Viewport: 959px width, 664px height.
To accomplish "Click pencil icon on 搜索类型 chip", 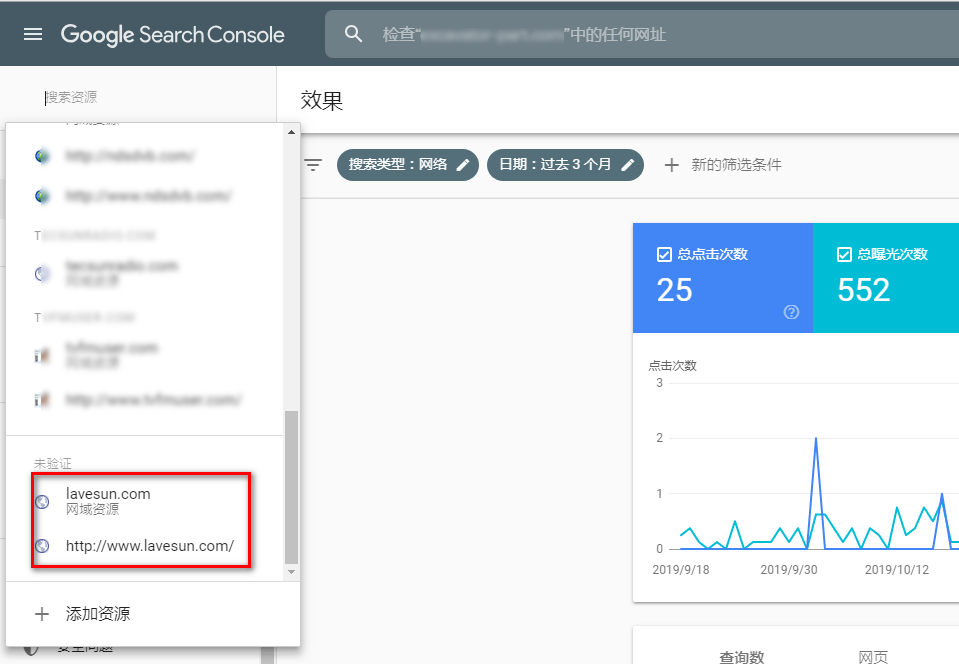I will coord(463,164).
